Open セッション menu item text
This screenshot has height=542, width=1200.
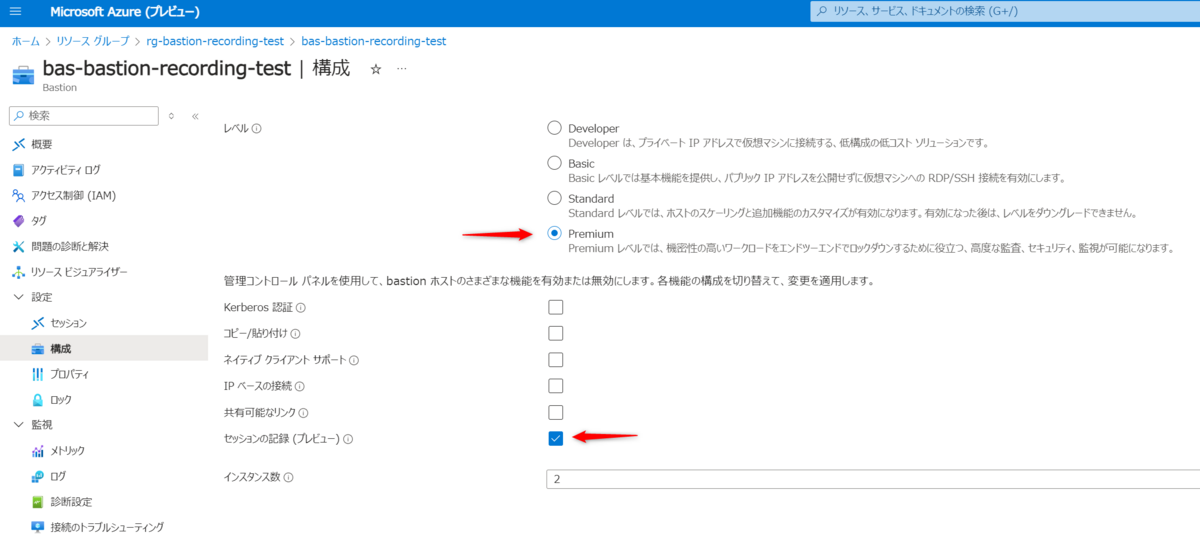(x=69, y=323)
